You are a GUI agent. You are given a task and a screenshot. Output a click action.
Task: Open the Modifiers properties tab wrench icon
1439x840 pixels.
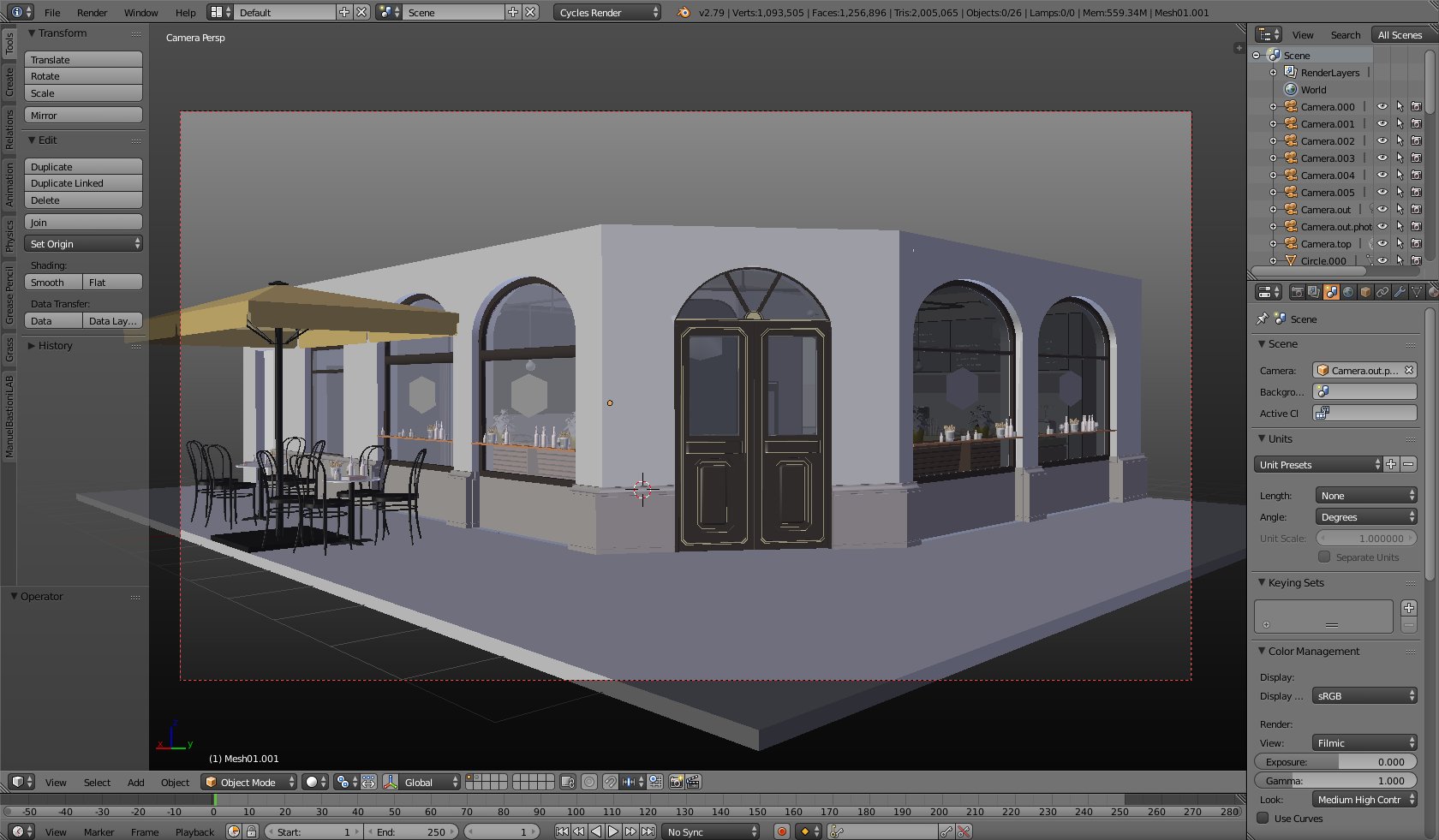[x=1400, y=292]
